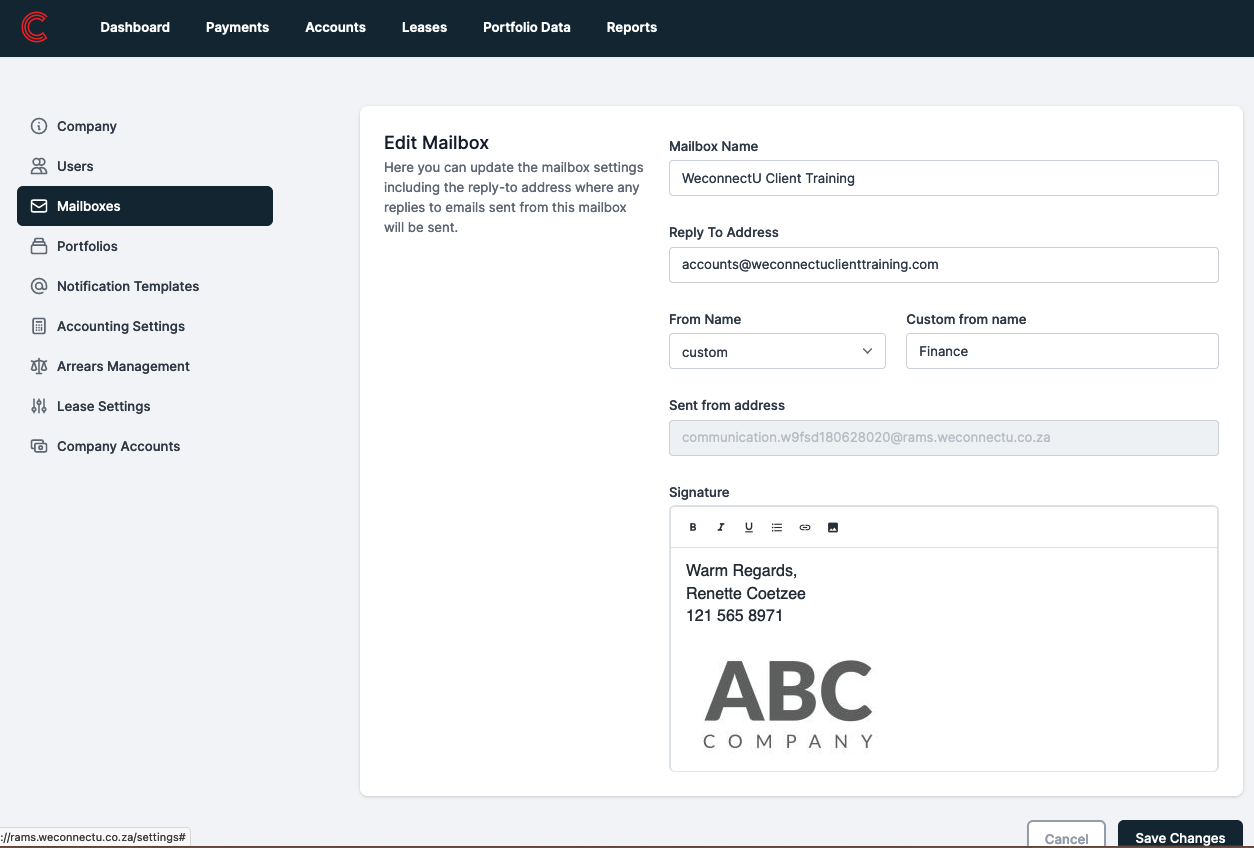Viewport: 1254px width, 848px height.
Task: Click the Notification Templates at-sign icon
Action: tap(39, 286)
